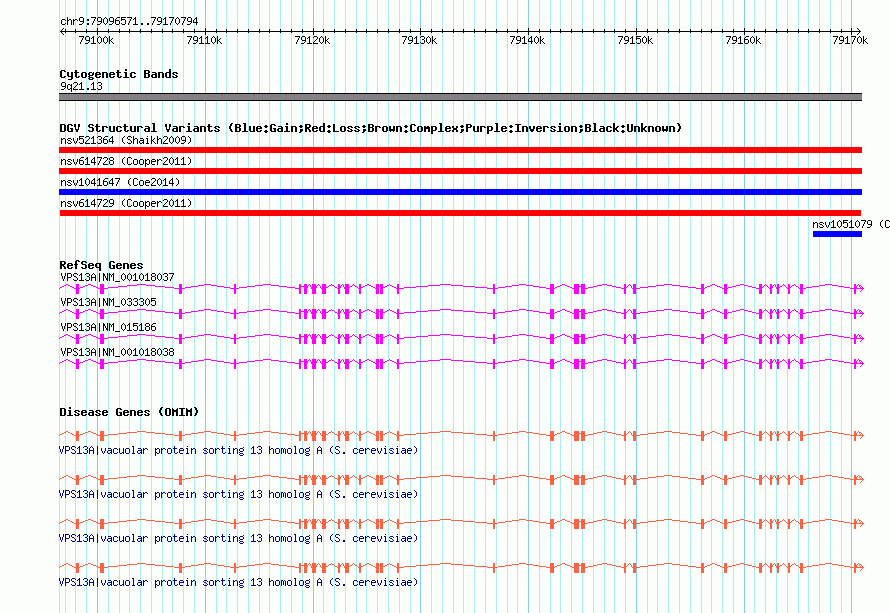
Task: Click the 79170k ruler label
Action: (850, 40)
